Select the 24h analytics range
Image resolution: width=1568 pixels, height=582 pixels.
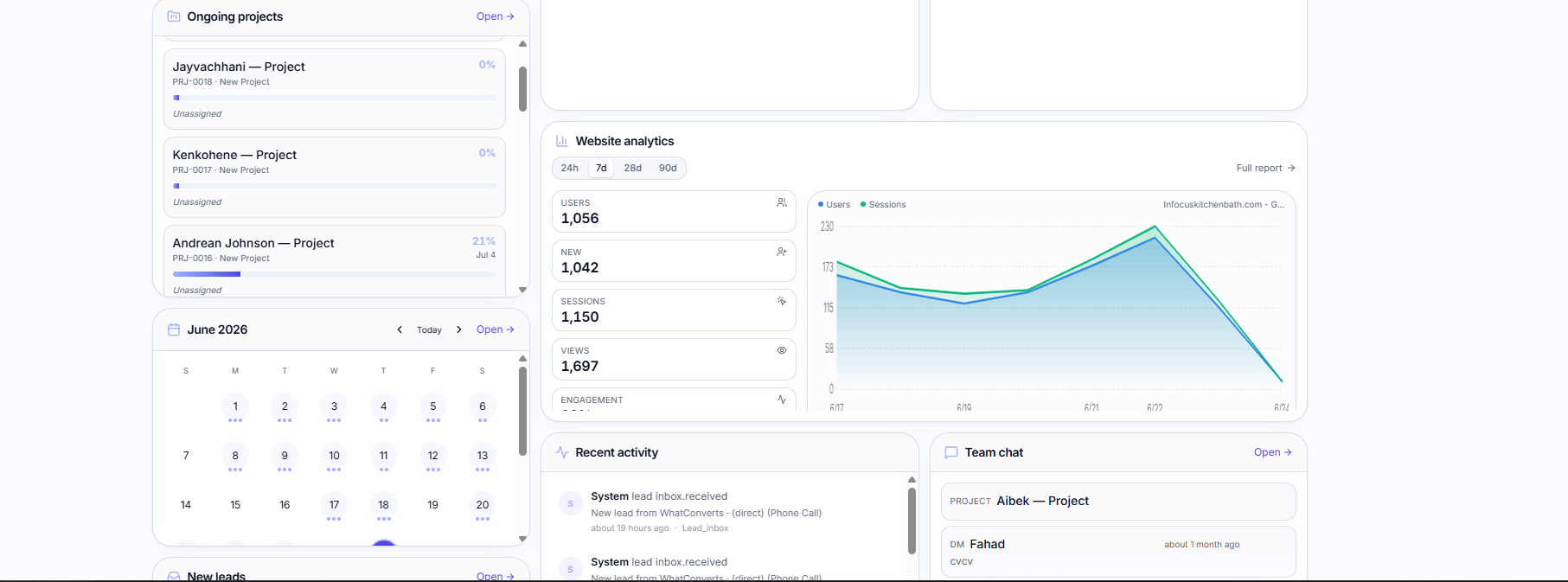click(570, 168)
